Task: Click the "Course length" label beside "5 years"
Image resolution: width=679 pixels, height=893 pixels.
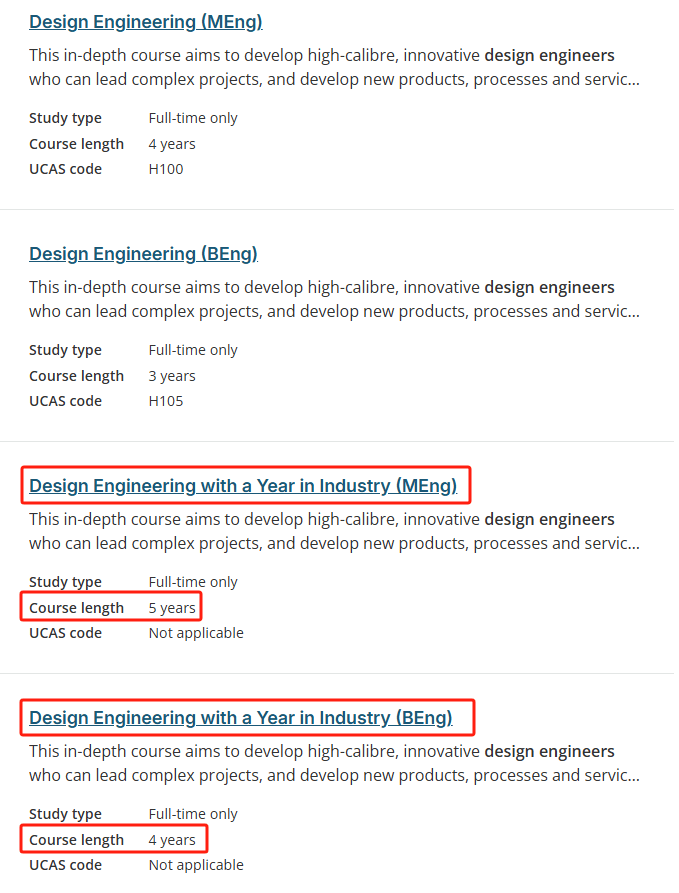Action: (76, 608)
